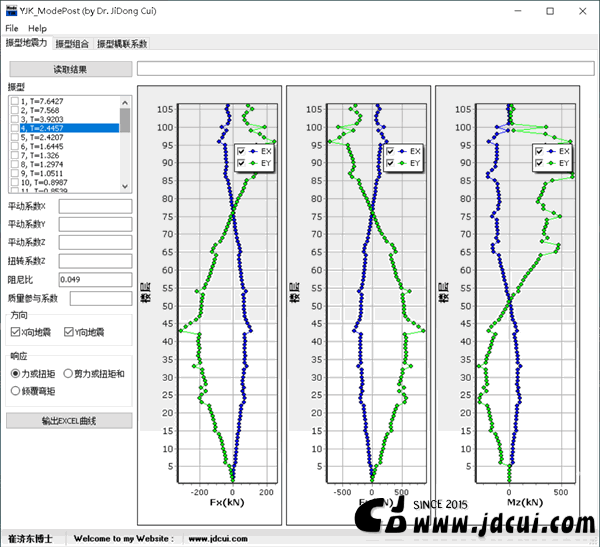The height and width of the screenshot is (547, 600).
Task: Check mode 8, T=1.2974 checkbox
Action: pyautogui.click(x=15, y=164)
